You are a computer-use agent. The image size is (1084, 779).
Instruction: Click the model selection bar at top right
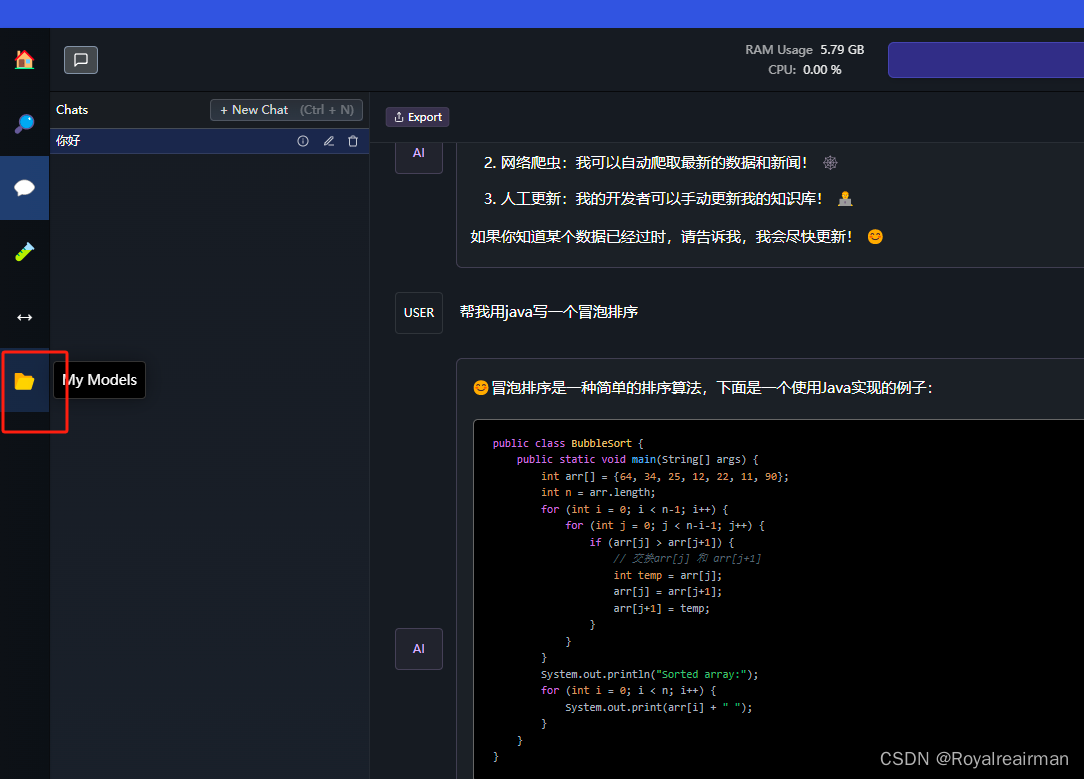tap(986, 60)
